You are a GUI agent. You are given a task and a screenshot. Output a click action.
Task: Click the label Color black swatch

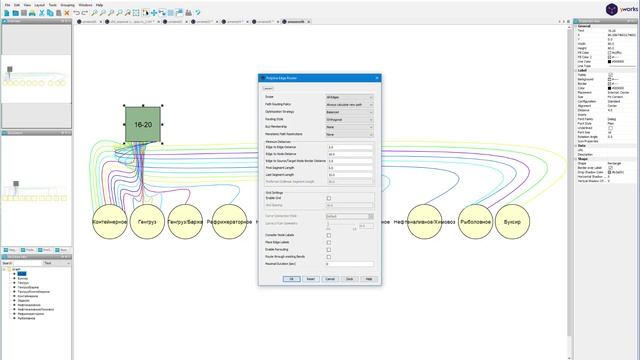click(x=609, y=88)
